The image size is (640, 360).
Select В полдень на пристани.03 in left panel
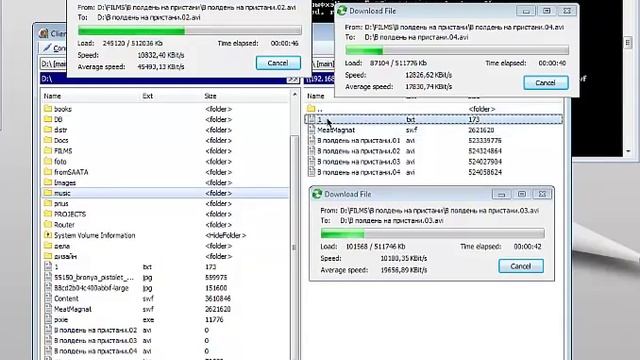96,340
